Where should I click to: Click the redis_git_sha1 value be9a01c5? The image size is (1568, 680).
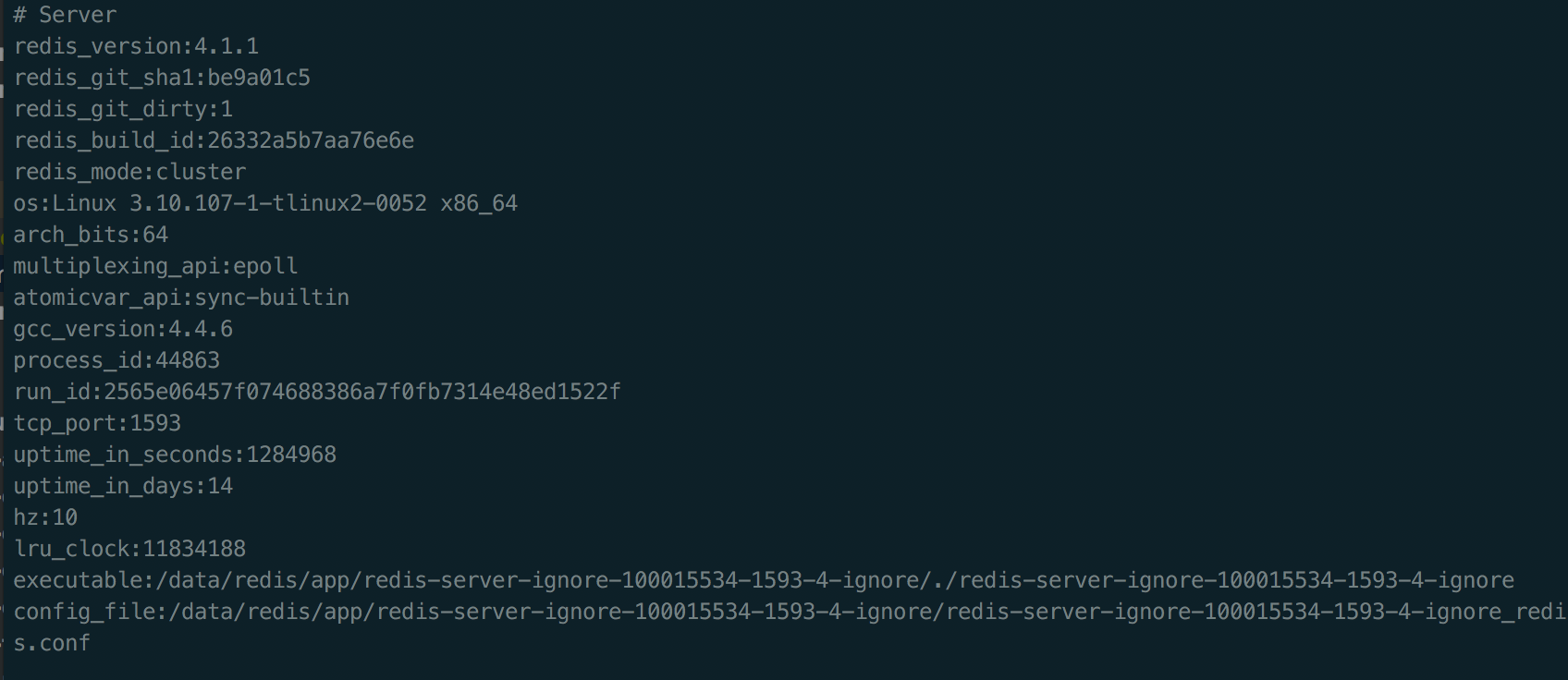259,78
